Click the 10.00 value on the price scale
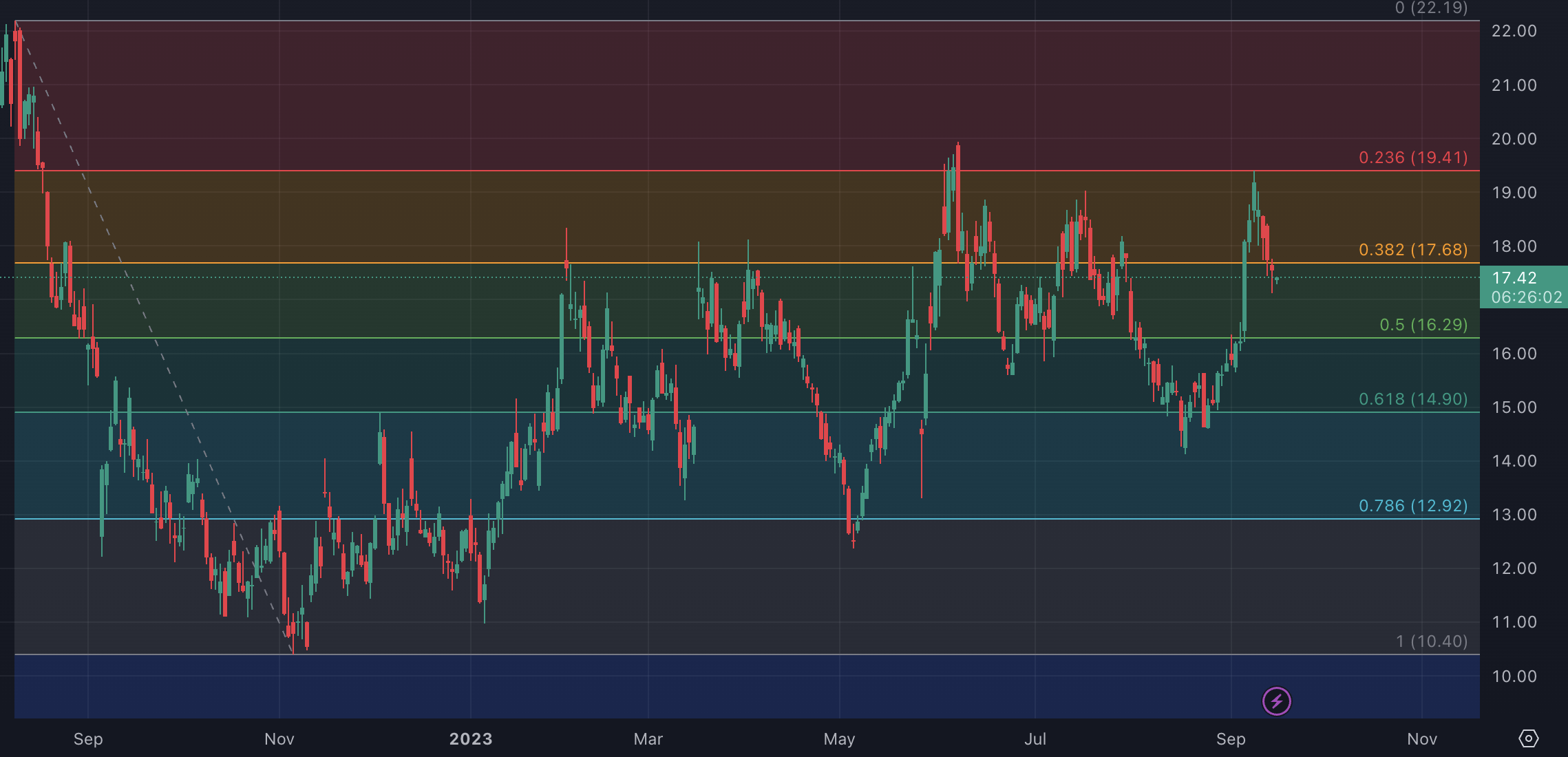This screenshot has width=1568, height=757. [1514, 676]
